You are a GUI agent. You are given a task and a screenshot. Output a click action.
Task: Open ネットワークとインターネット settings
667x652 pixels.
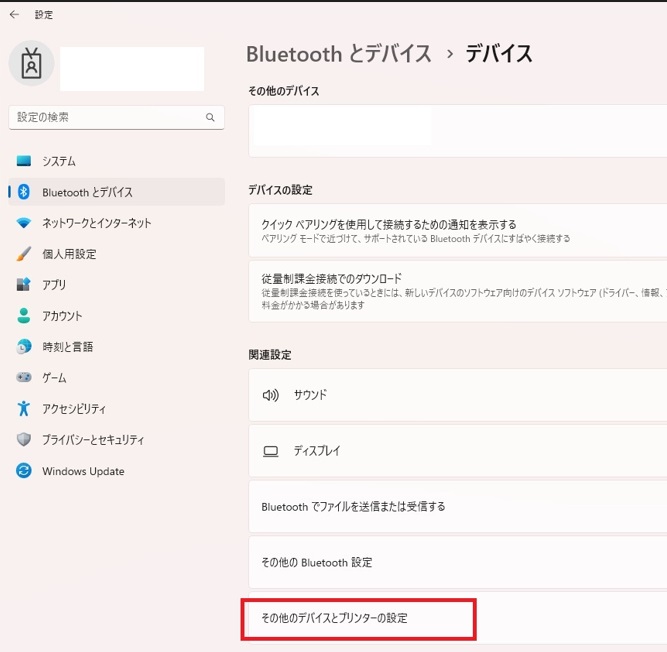pyautogui.click(x=97, y=223)
